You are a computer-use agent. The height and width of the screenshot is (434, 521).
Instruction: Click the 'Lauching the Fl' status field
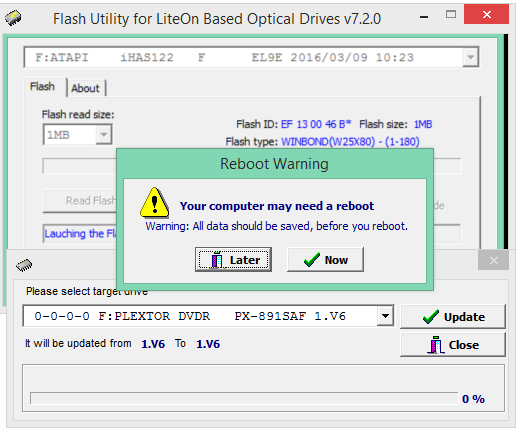pyautogui.click(x=80, y=233)
